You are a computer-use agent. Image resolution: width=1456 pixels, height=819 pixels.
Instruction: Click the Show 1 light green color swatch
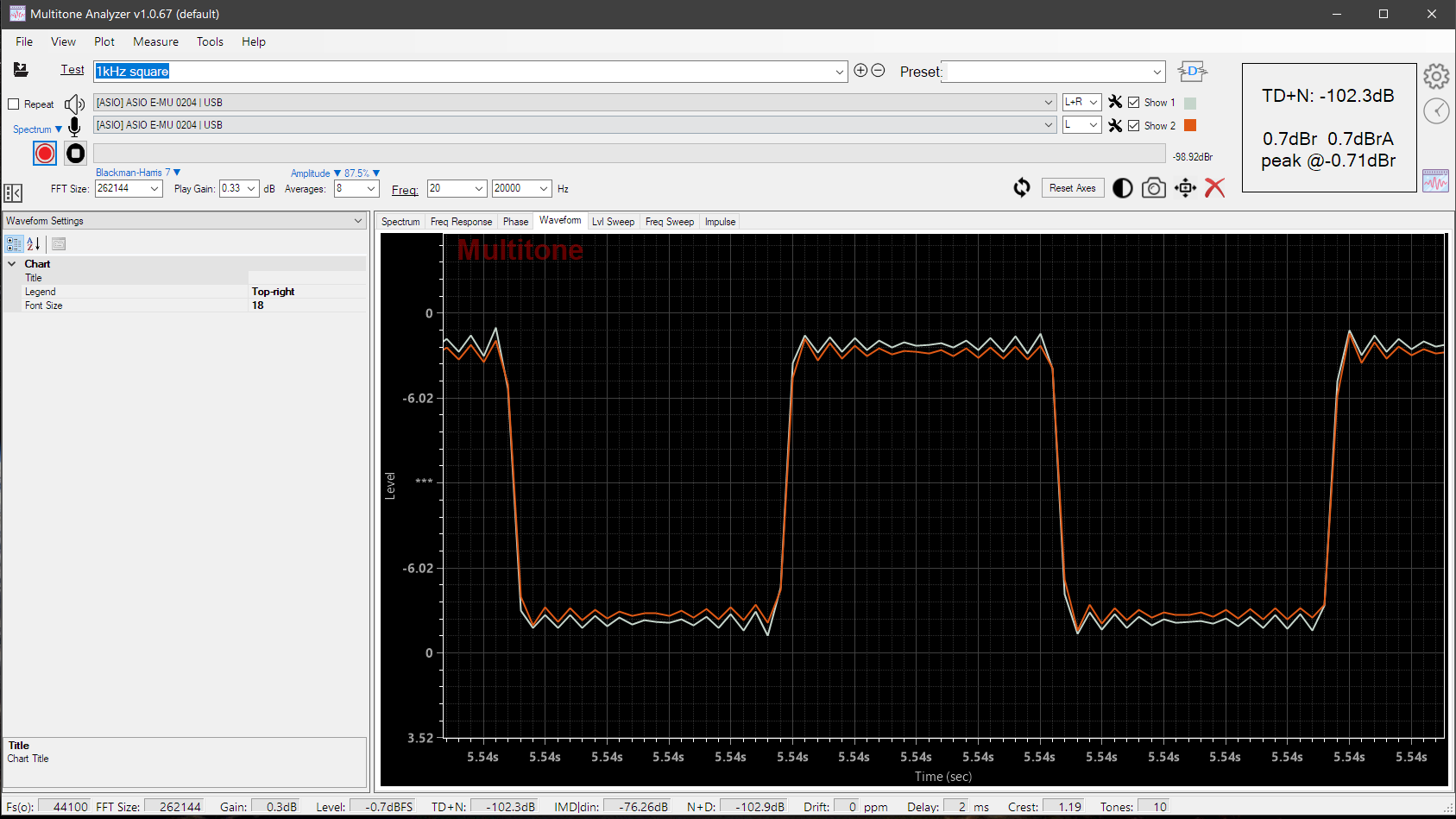click(1190, 103)
